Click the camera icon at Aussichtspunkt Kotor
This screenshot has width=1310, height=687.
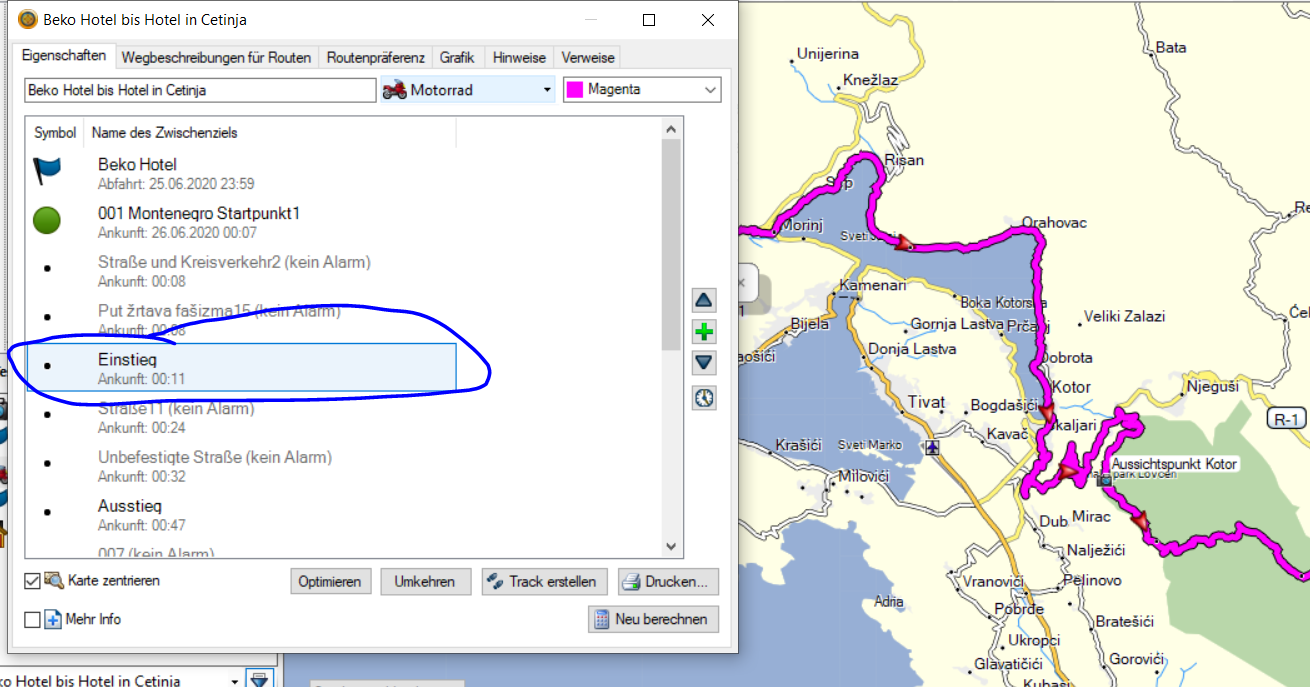(1104, 480)
